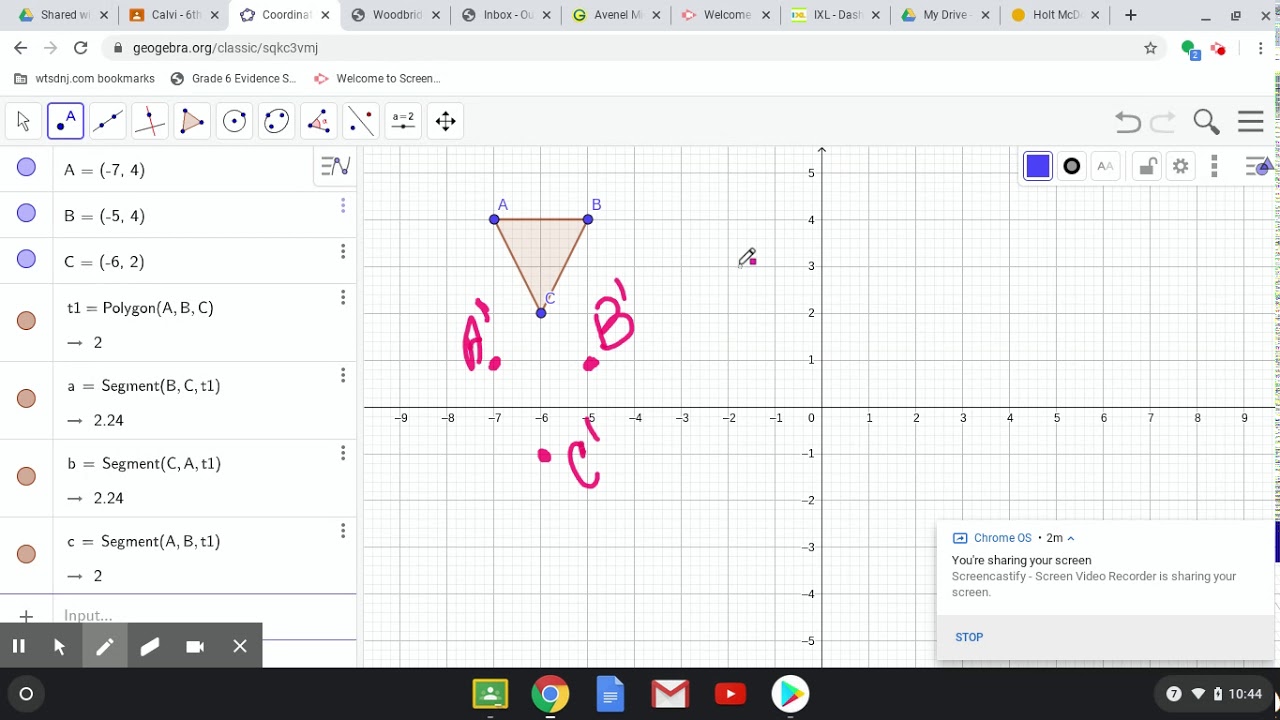Toggle visibility of point B
Image resolution: width=1280 pixels, height=720 pixels.
pos(27,213)
